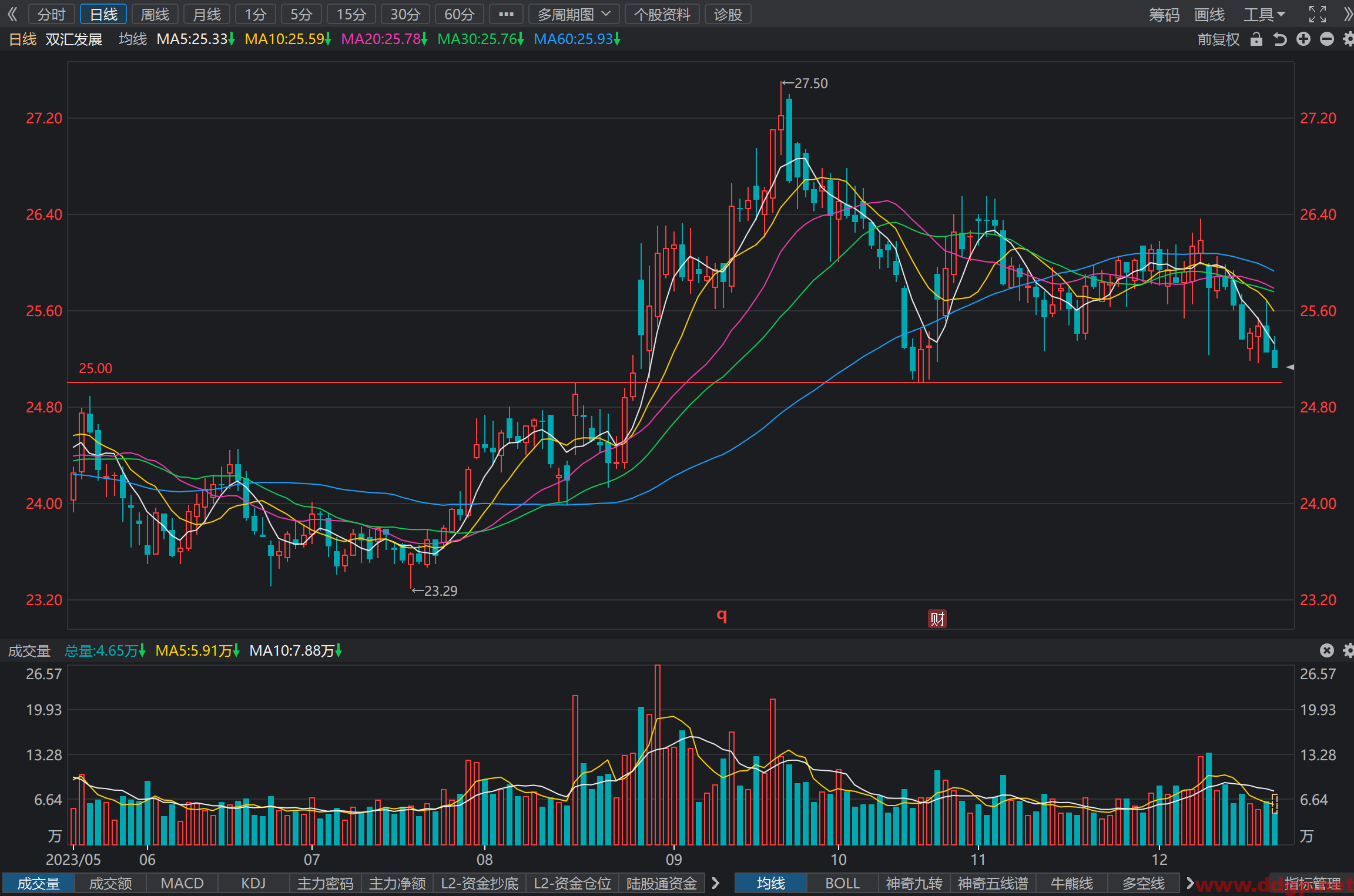Open more periods ellipsis button

(x=506, y=14)
